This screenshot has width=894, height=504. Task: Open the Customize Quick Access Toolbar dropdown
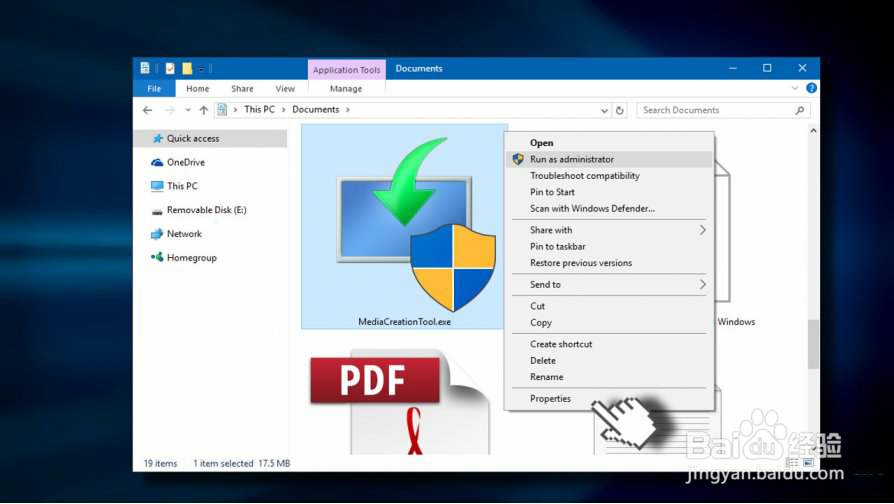click(x=201, y=69)
